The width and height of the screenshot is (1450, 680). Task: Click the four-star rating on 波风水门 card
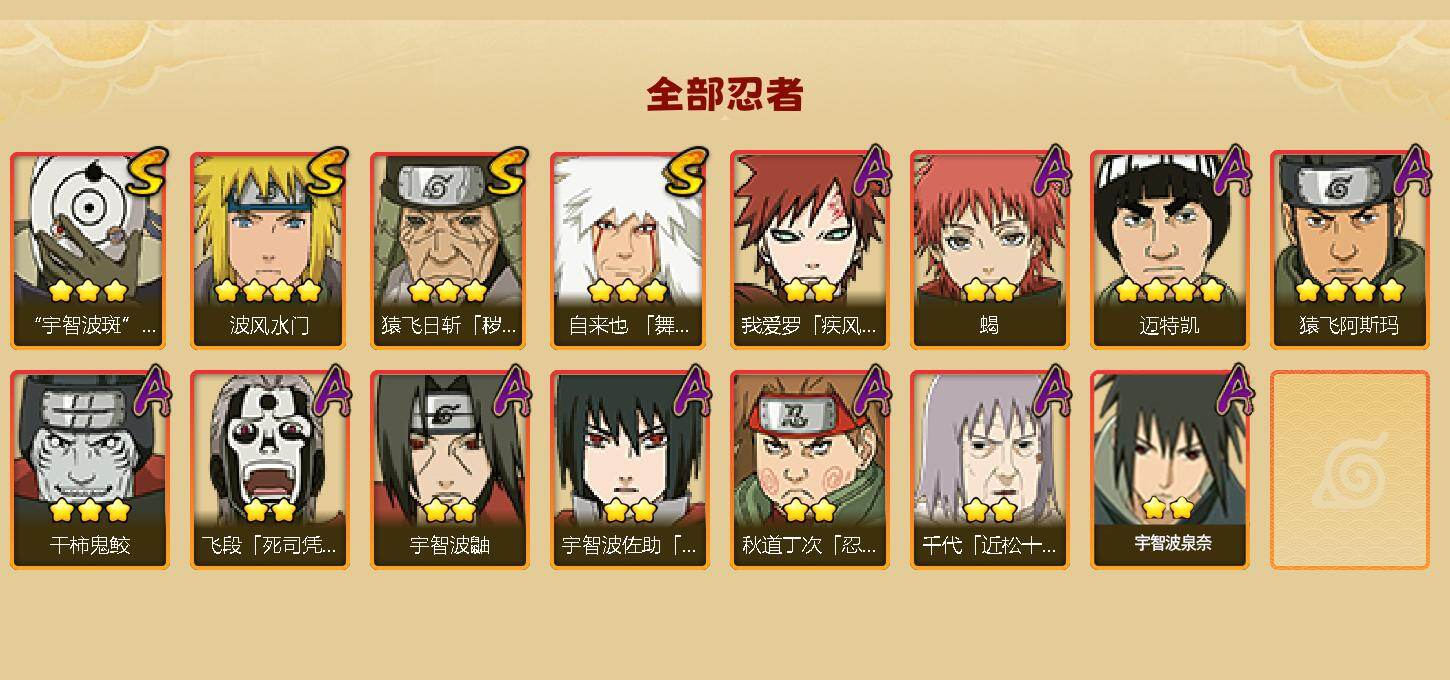(268, 291)
